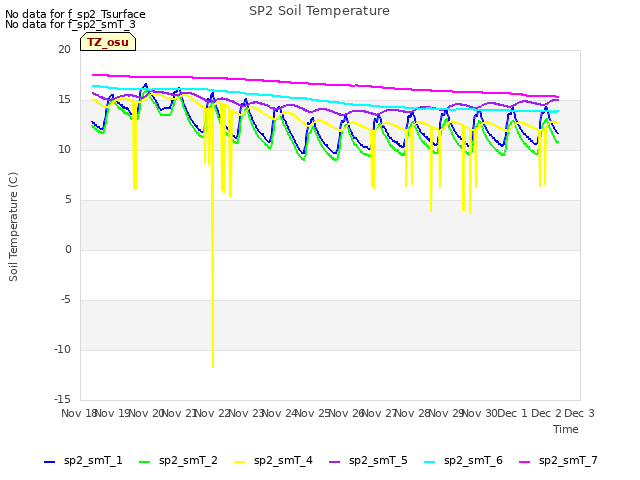The width and height of the screenshot is (640, 480).
Task: Click the yellow sp2_smT_4 legend swatch
Action: click(240, 462)
